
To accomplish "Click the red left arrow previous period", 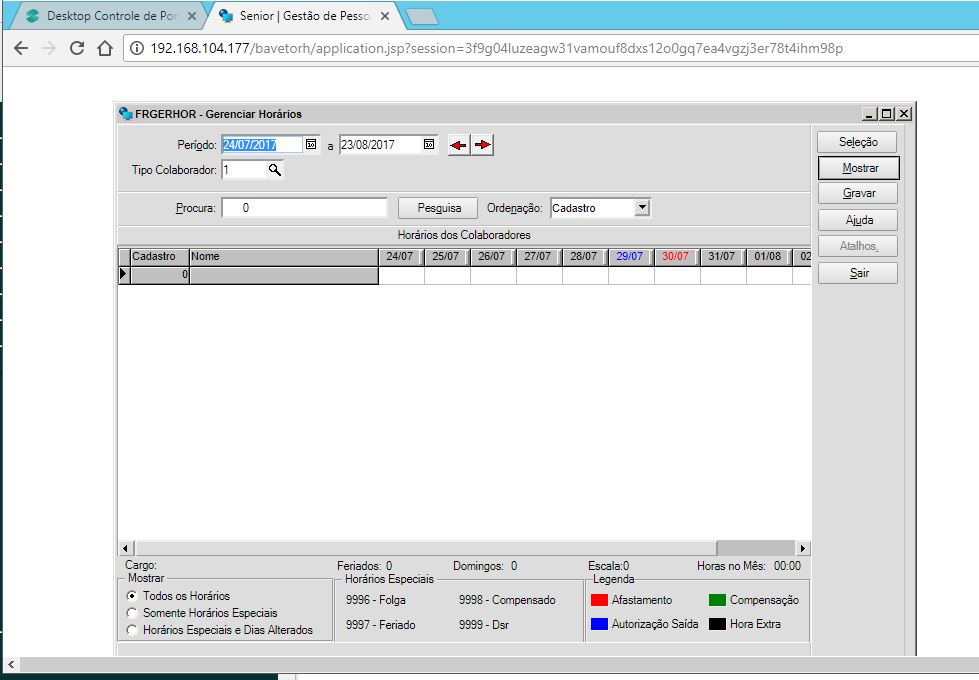I will coord(458,145).
